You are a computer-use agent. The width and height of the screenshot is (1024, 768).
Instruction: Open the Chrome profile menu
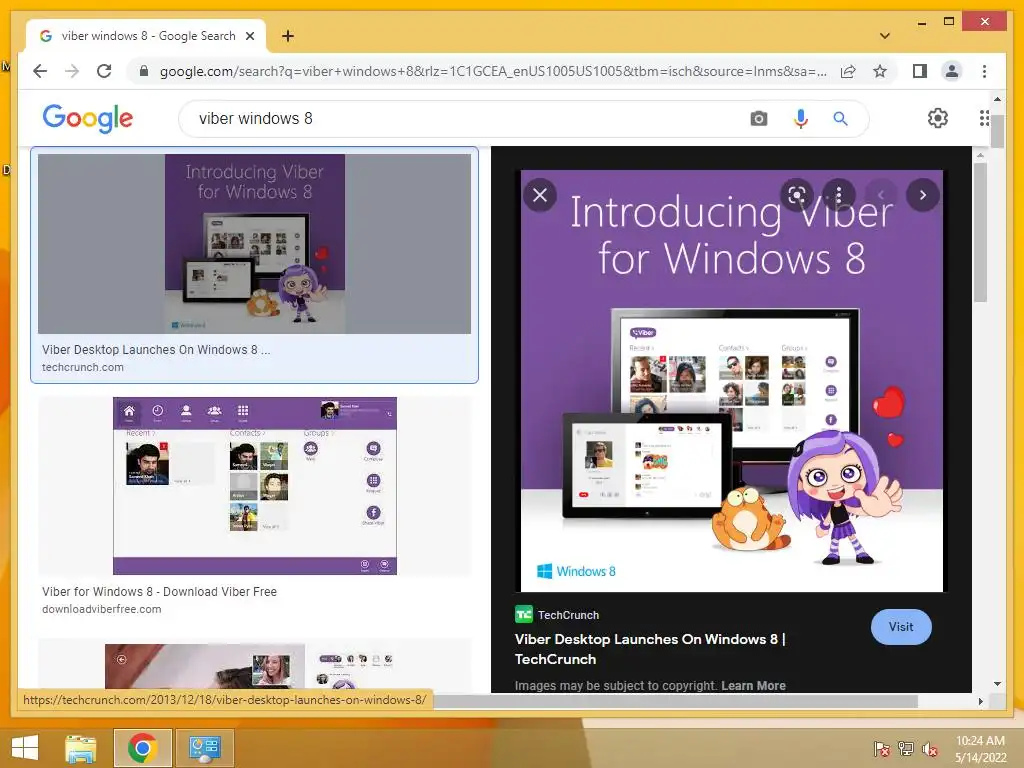952,71
